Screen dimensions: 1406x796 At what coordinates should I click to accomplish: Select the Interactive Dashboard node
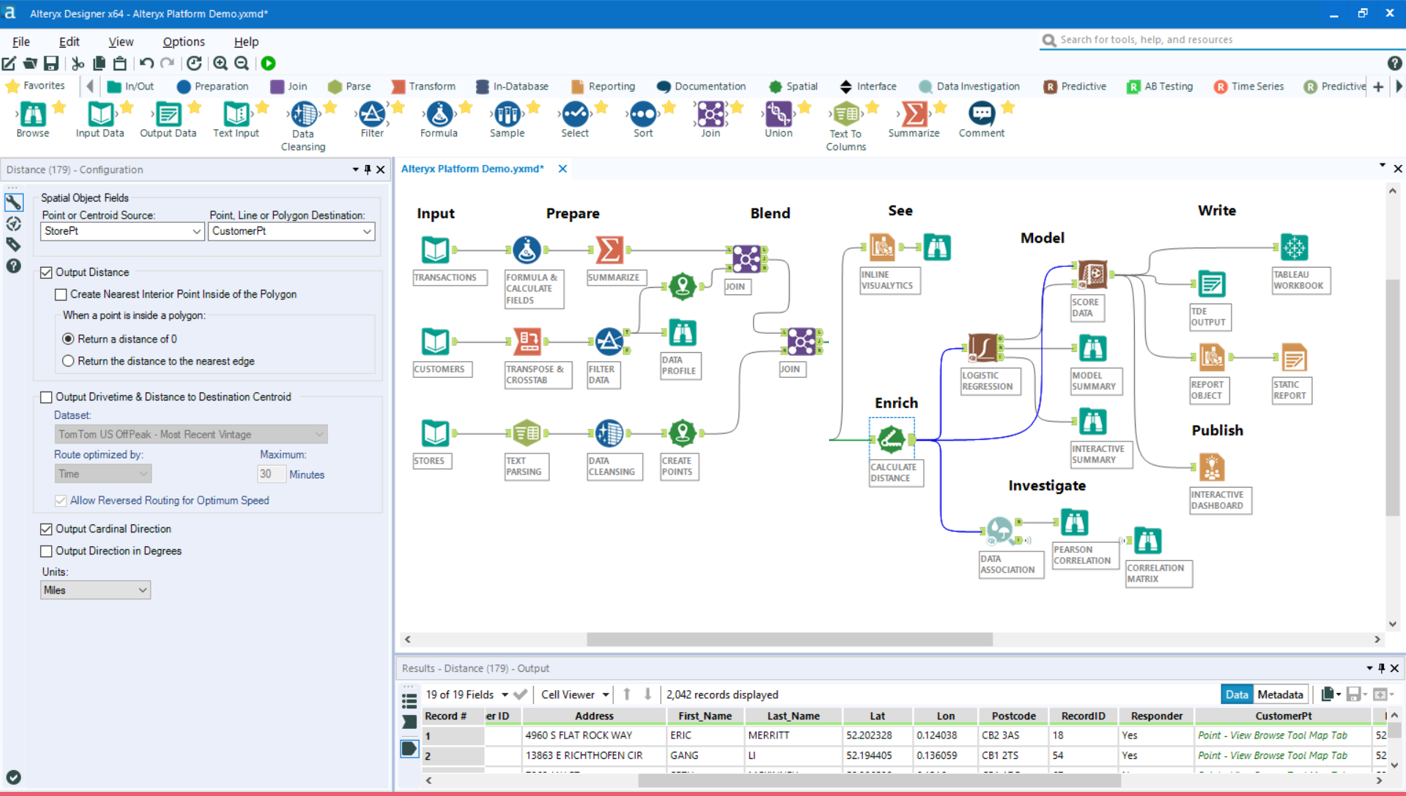[x=1212, y=467]
